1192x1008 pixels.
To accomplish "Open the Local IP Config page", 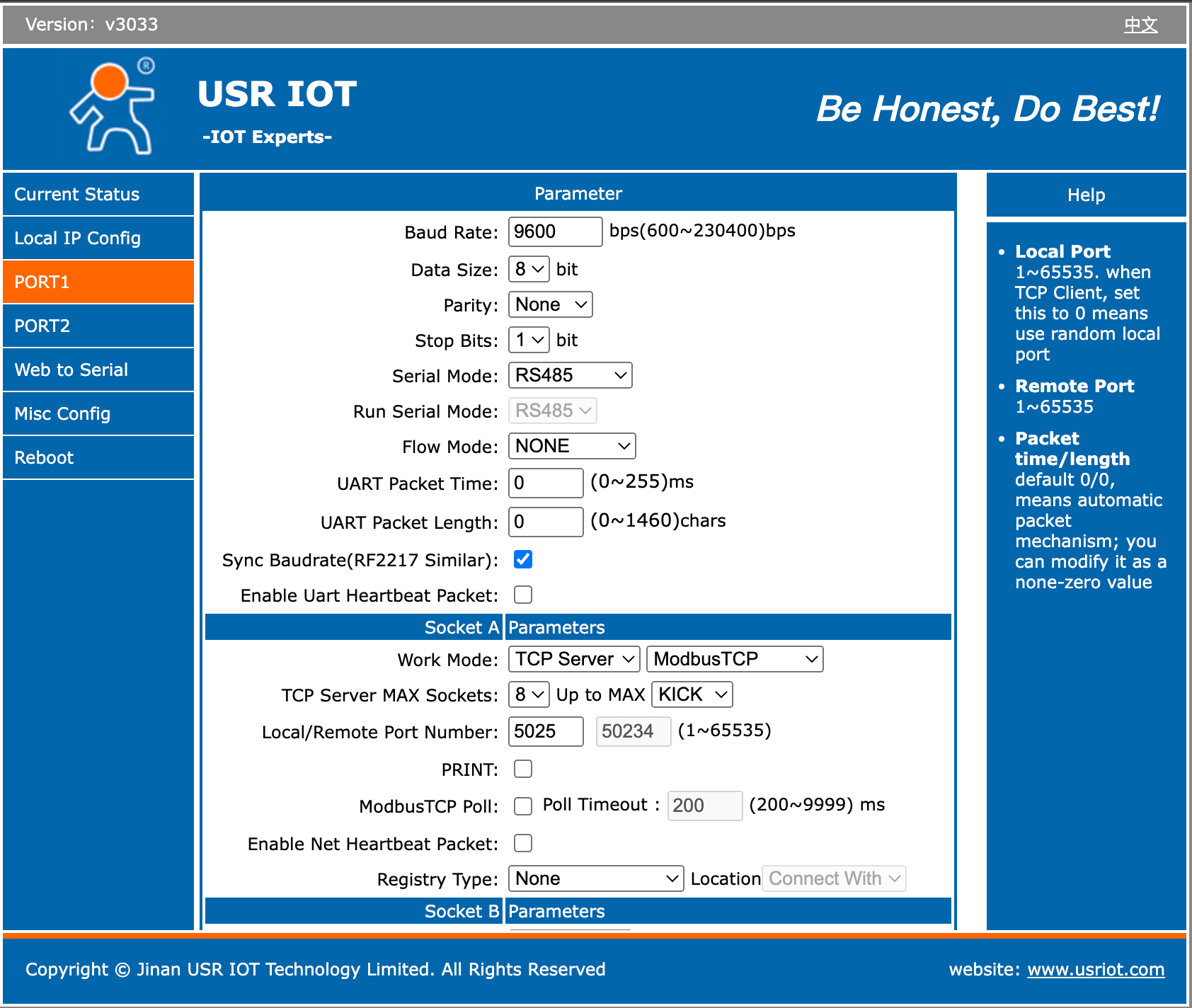I will point(77,238).
